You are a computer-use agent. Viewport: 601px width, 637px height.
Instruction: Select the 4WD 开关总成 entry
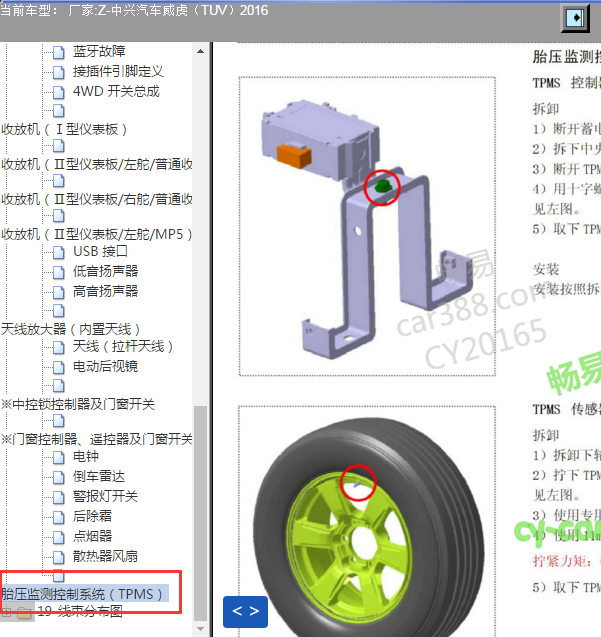coord(116,91)
